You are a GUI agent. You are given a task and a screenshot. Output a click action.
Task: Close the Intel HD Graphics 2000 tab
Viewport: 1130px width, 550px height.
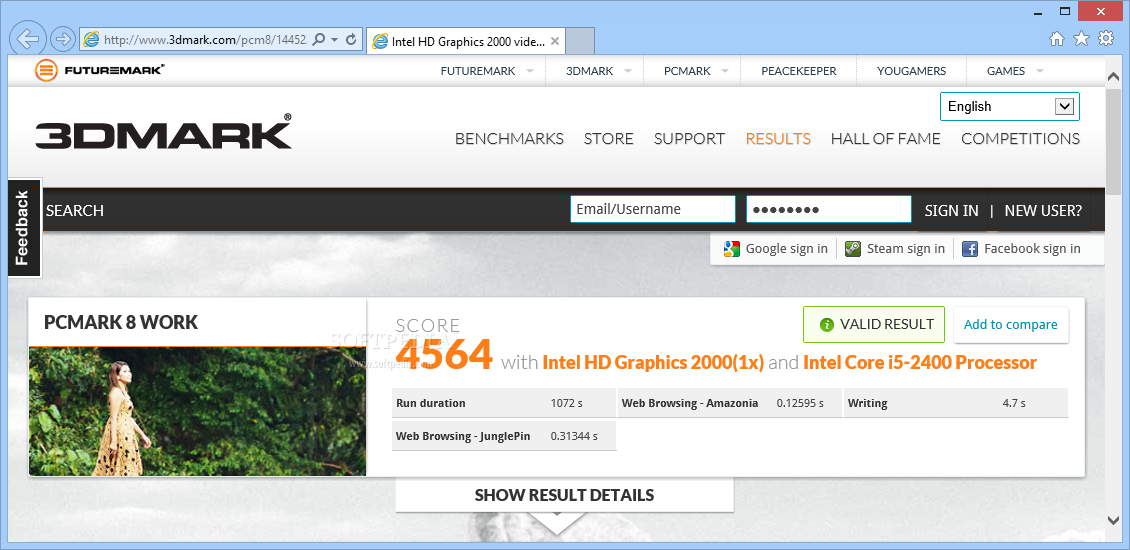(554, 41)
